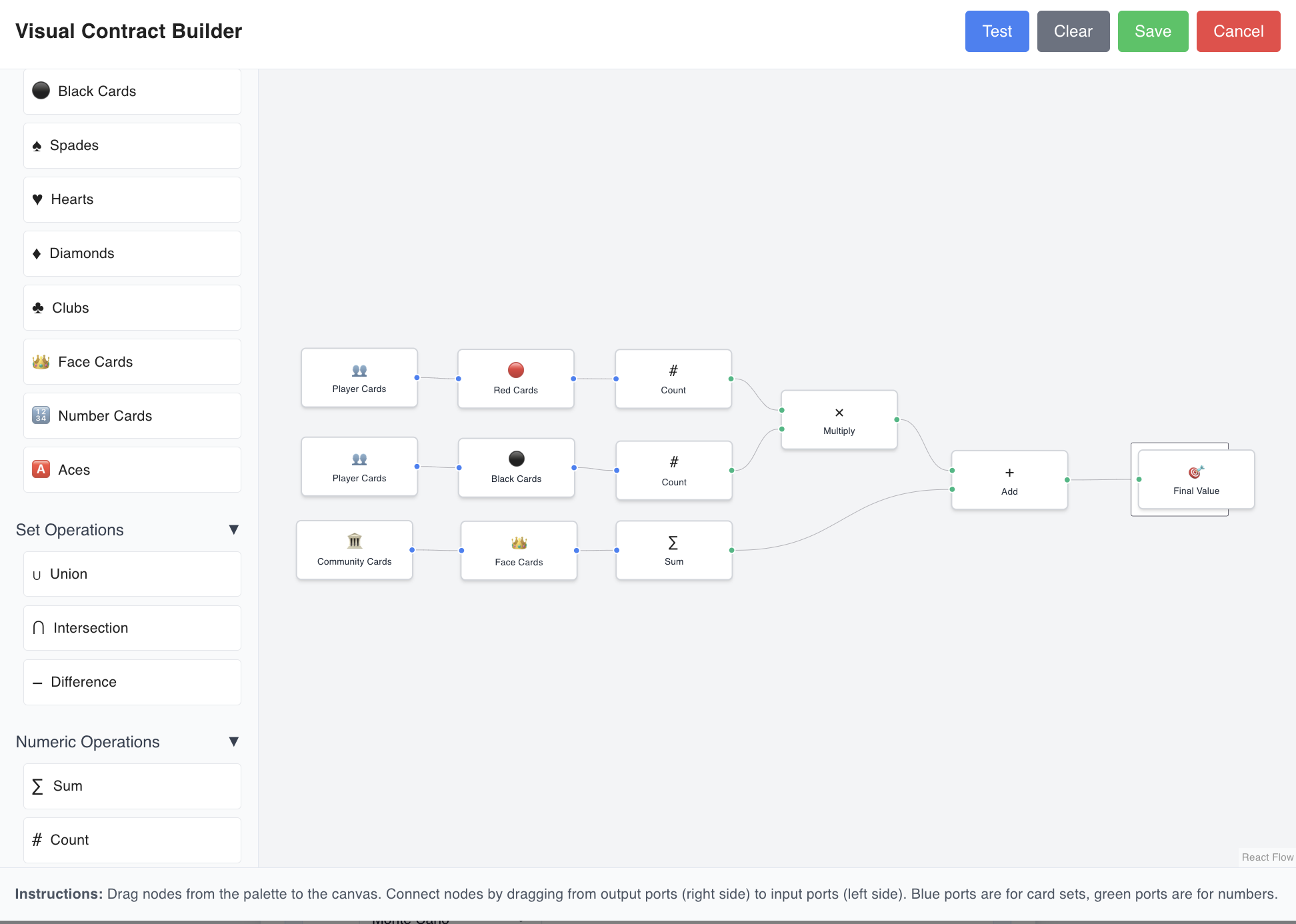This screenshot has height=924, width=1296.
Task: Select the Black Cards palette item
Action: pos(131,91)
